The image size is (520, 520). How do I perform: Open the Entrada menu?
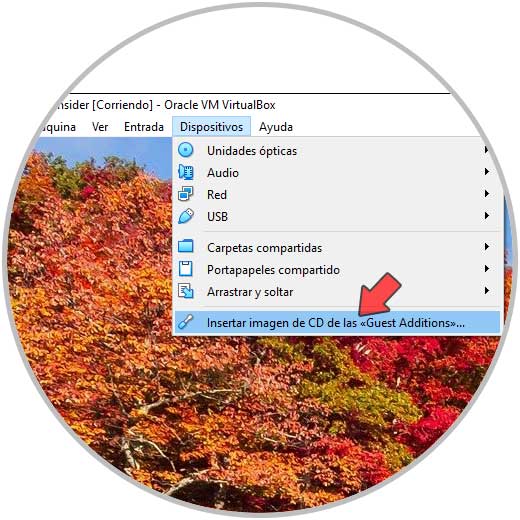pyautogui.click(x=144, y=127)
